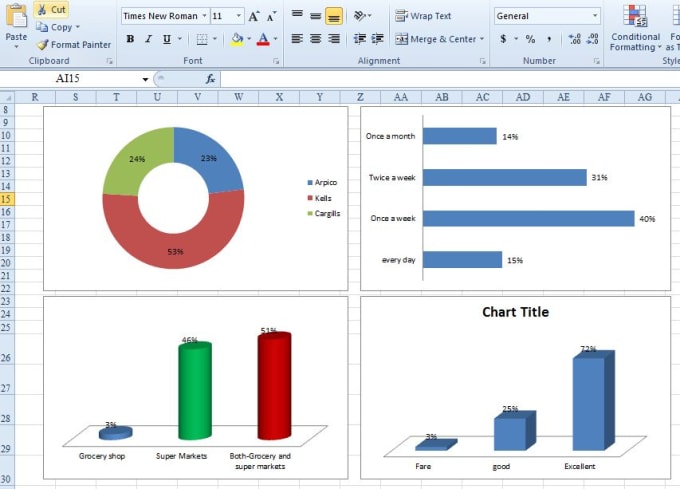Screen dimensions: 680x489
Task: Cut the selection with scissors icon
Action: (x=51, y=10)
